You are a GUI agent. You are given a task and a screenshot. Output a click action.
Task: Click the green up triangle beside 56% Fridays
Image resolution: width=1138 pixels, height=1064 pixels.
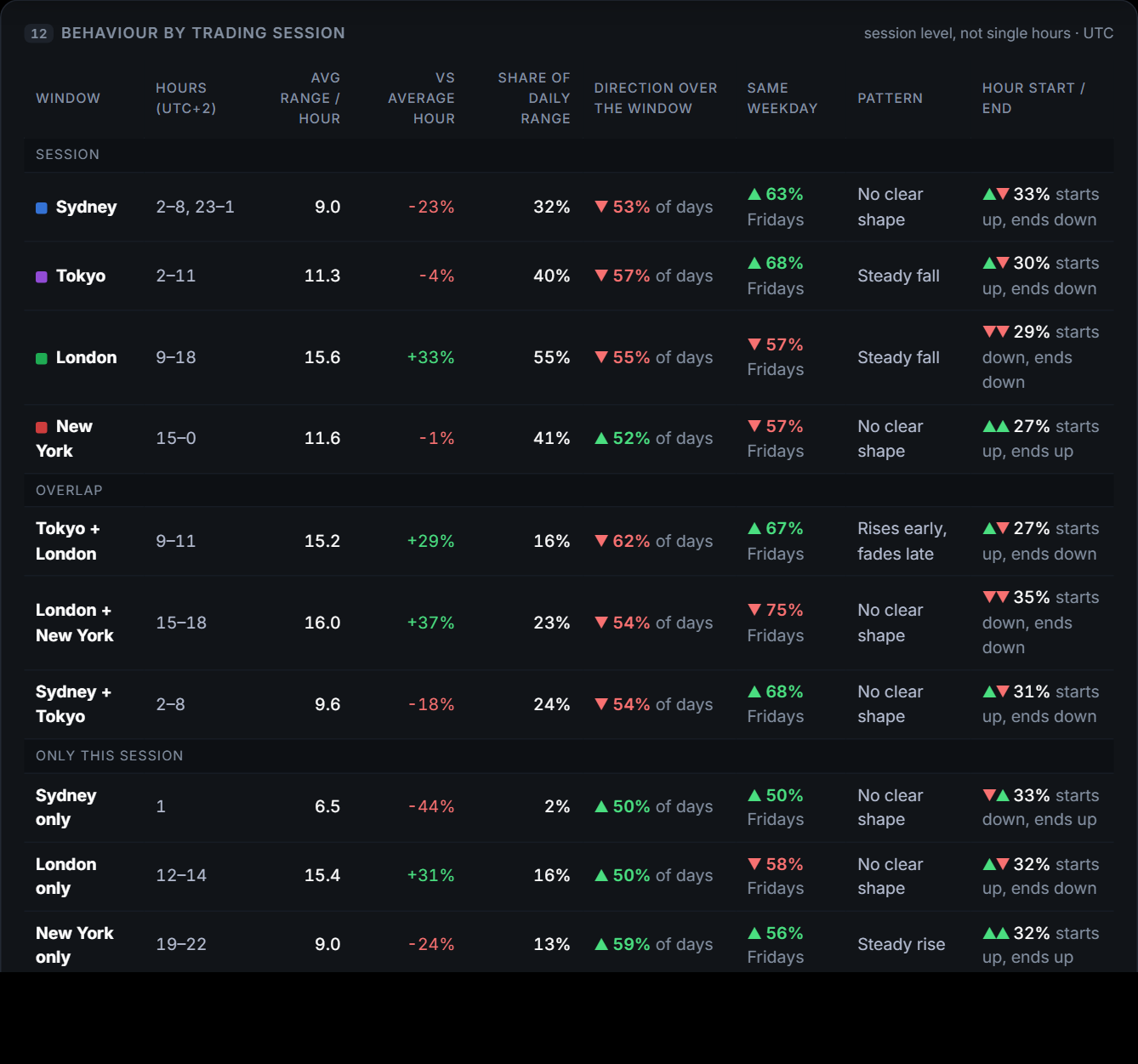coord(754,933)
